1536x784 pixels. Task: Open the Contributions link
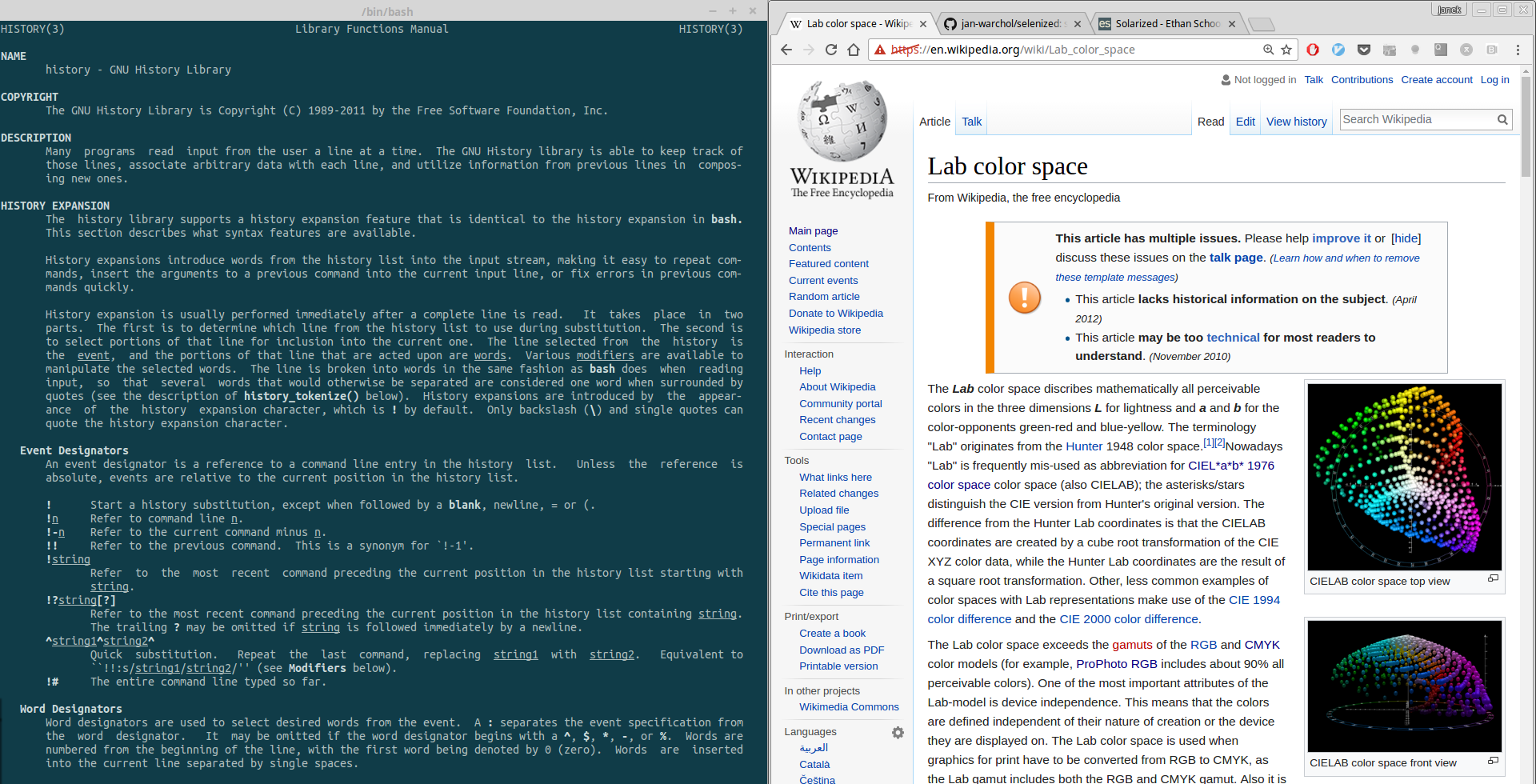point(1362,80)
